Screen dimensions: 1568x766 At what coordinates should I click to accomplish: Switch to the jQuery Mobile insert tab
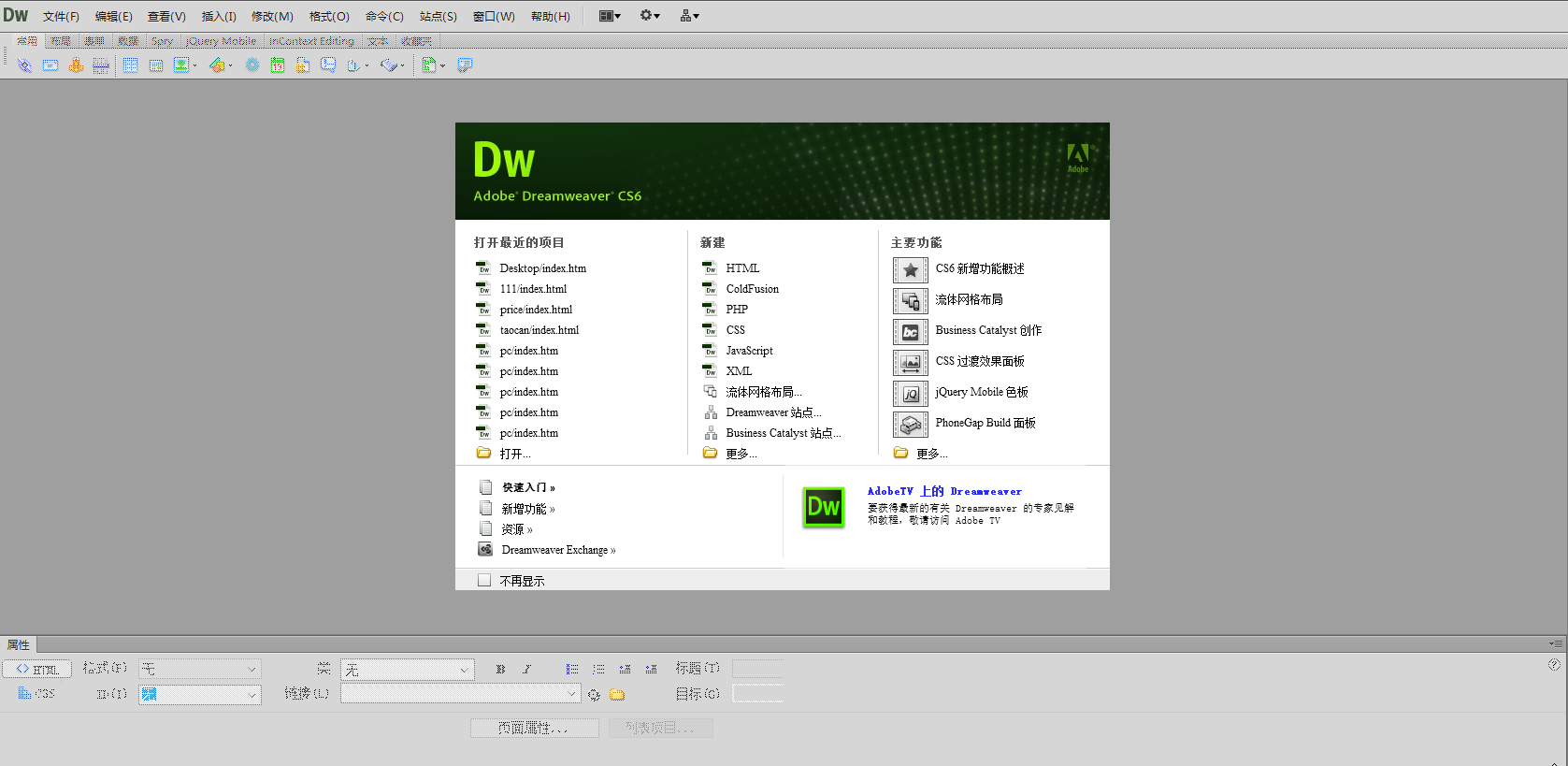click(221, 41)
